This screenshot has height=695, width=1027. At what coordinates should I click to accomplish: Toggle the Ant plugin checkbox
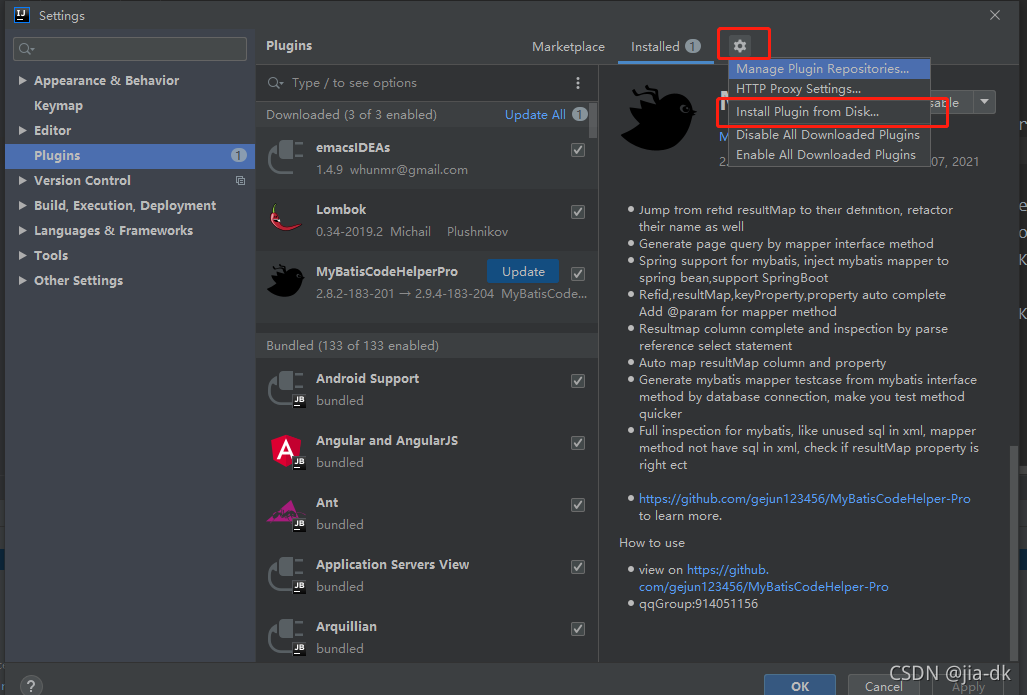click(x=578, y=505)
